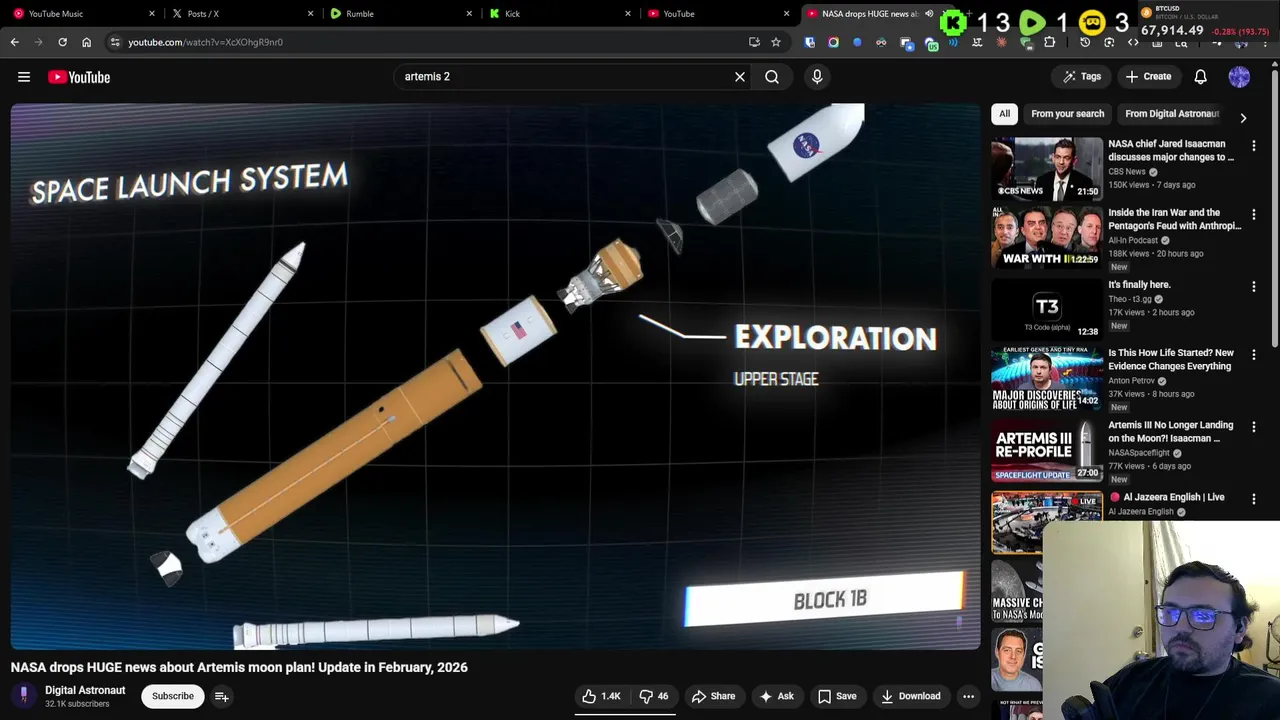Switch to the plain YouTube tab
Viewport: 1280px width, 720px height.
[x=715, y=14]
